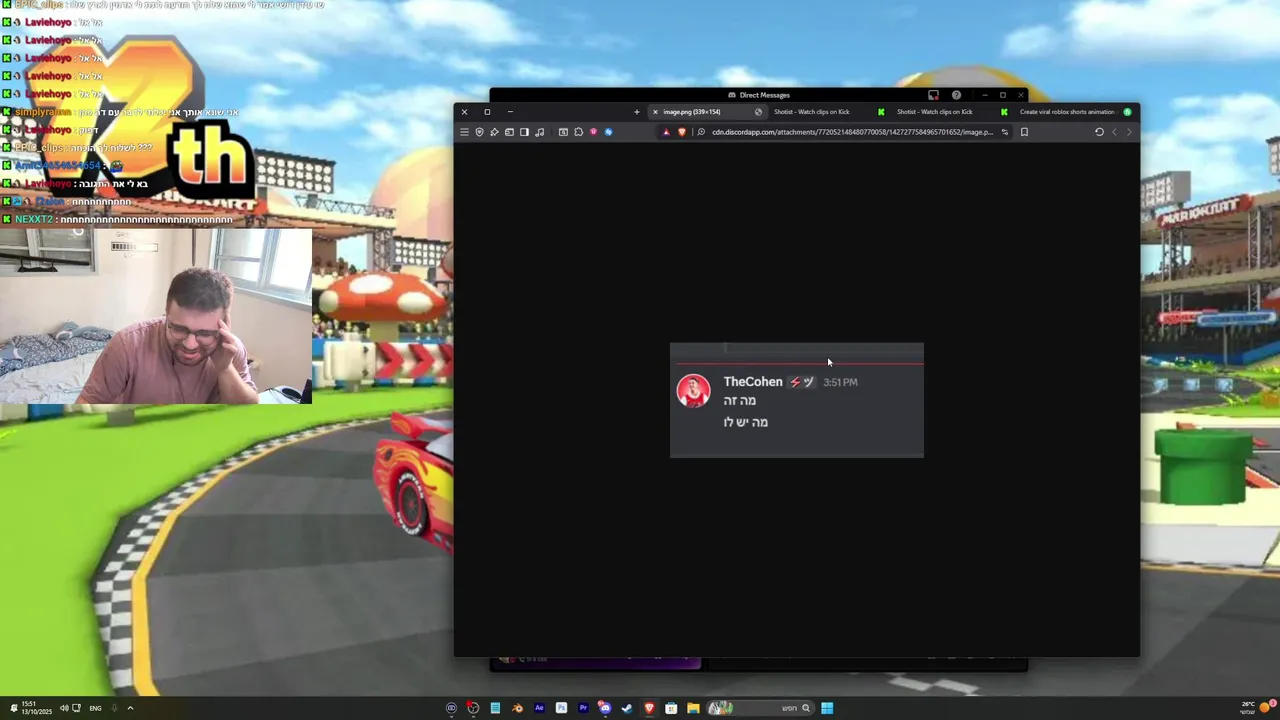The height and width of the screenshot is (720, 1280).
Task: Open Discord from taskbar
Action: coord(605,708)
